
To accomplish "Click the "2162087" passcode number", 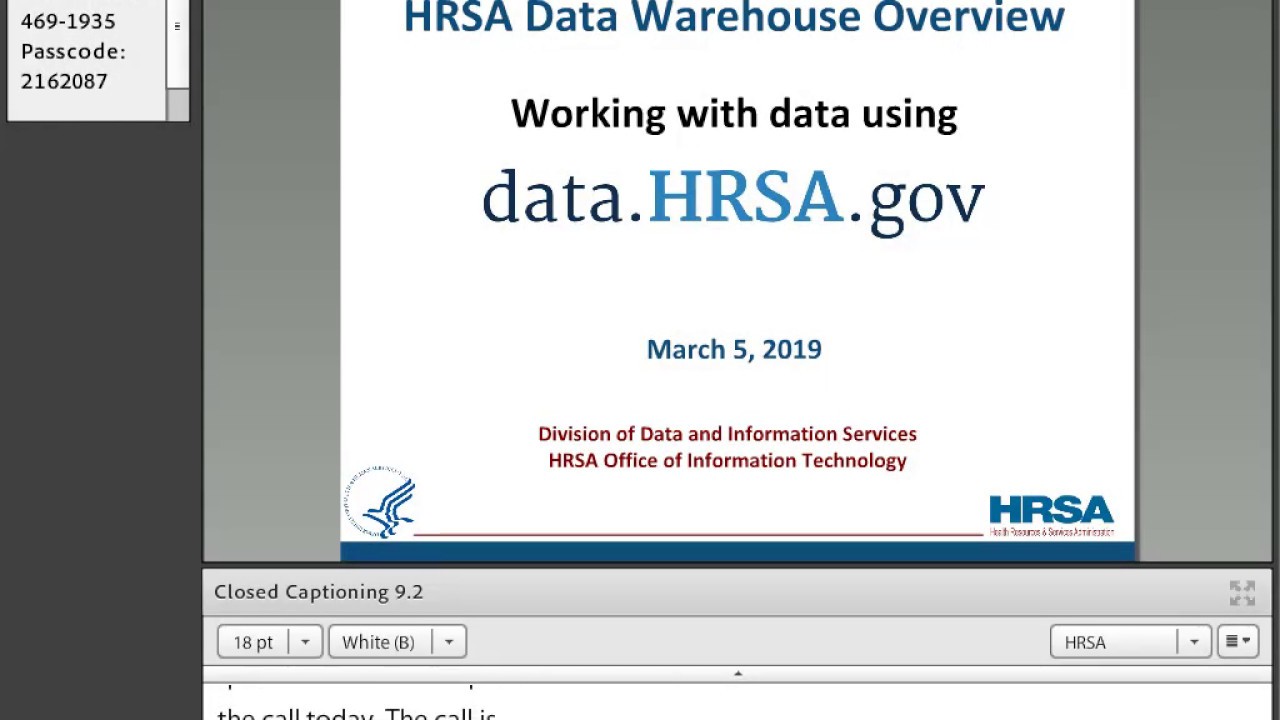I will point(64,81).
